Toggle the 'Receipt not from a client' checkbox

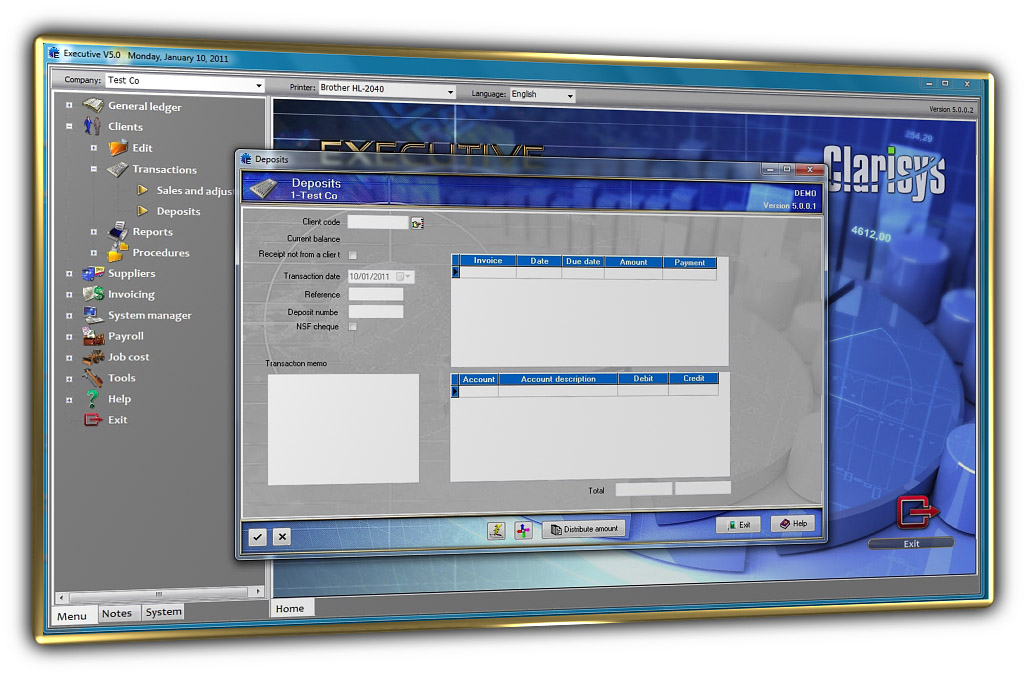(353, 255)
